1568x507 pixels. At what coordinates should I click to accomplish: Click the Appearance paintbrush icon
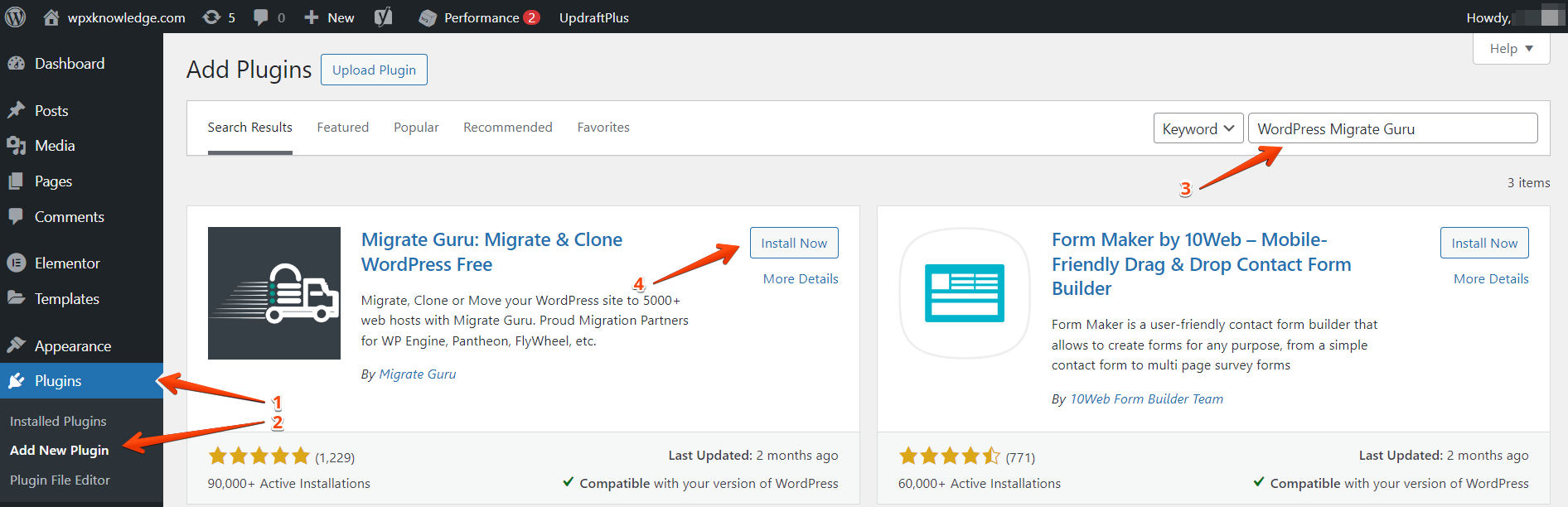[16, 345]
